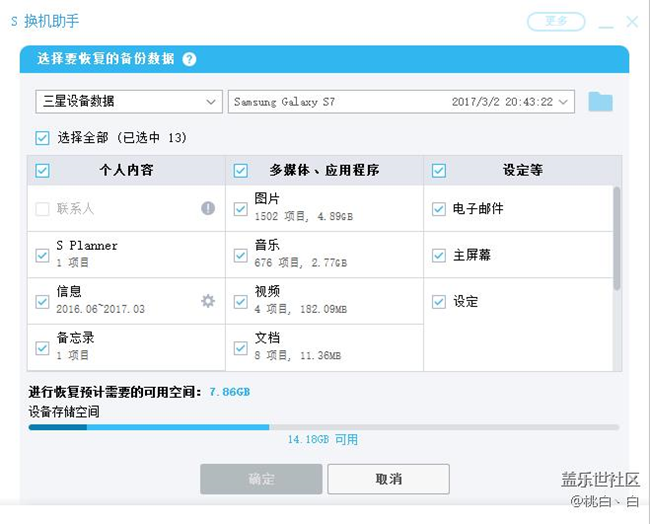
Task: Open the Samsung Galaxy S7 backup dropdown
Action: (401, 102)
